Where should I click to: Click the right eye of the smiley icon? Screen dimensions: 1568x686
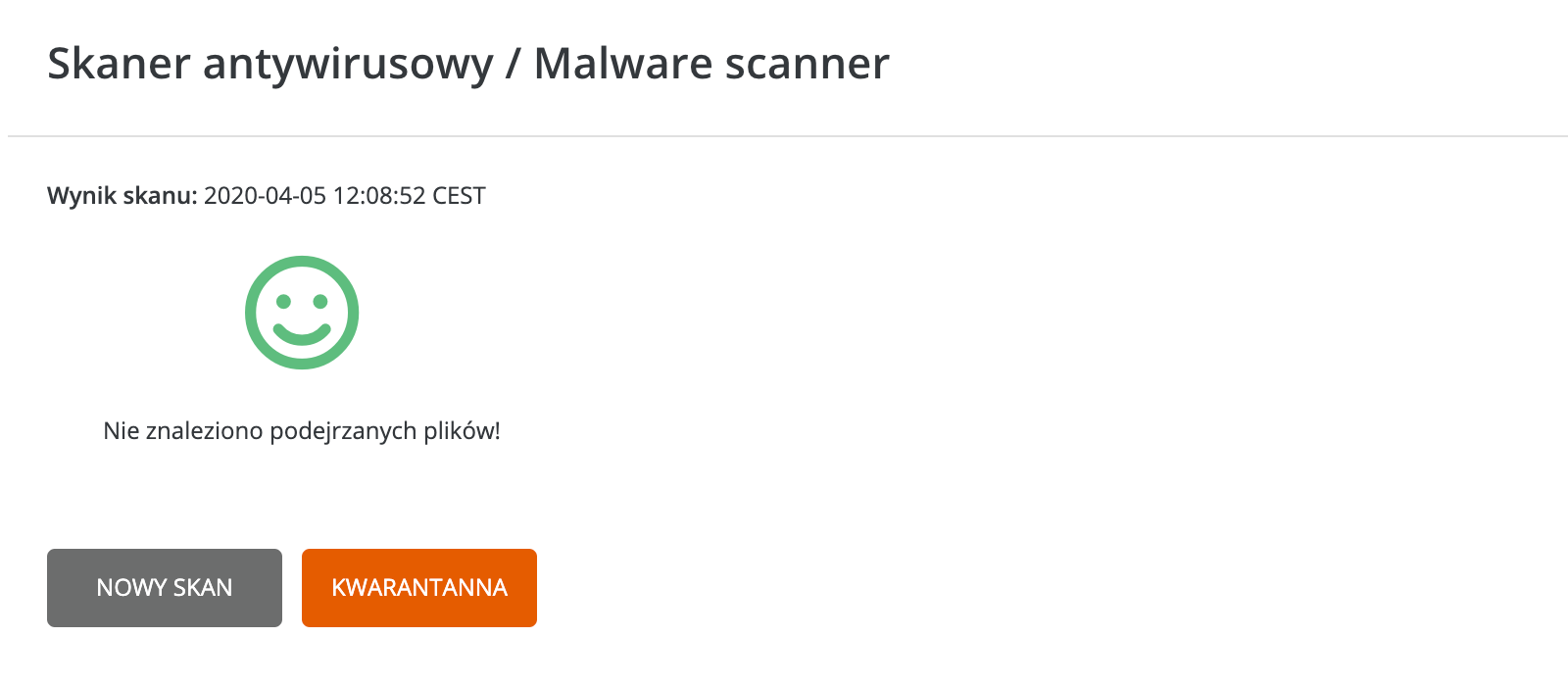coord(320,301)
